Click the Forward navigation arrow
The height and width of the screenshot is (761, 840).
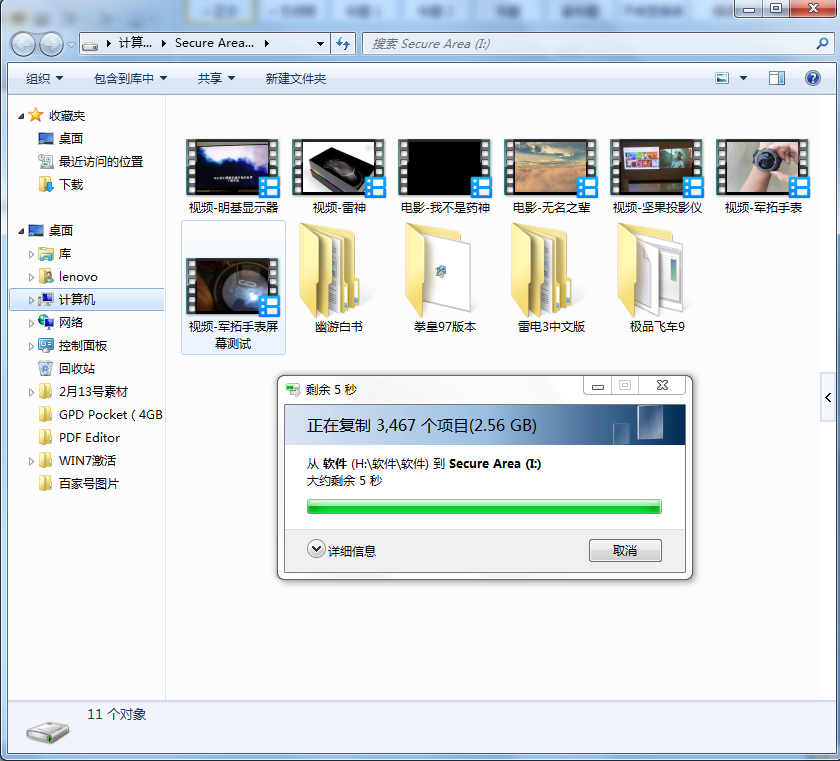click(51, 44)
